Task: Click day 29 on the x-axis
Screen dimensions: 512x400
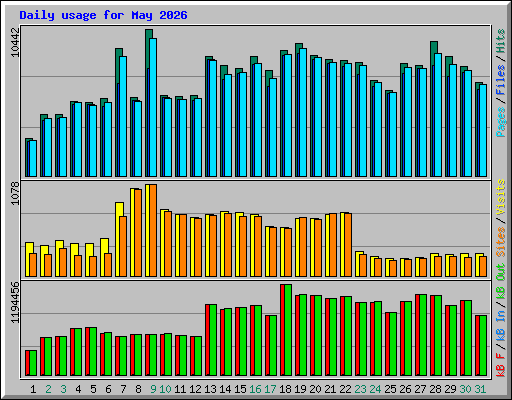Action: click(x=450, y=389)
